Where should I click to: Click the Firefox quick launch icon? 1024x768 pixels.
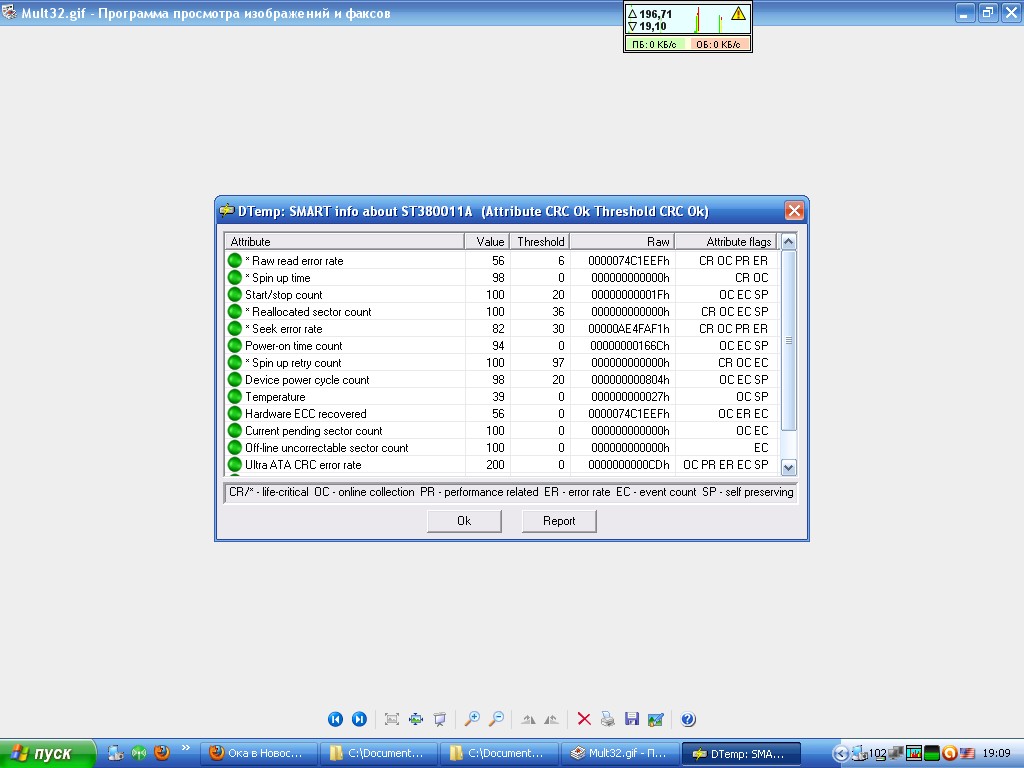pos(161,753)
